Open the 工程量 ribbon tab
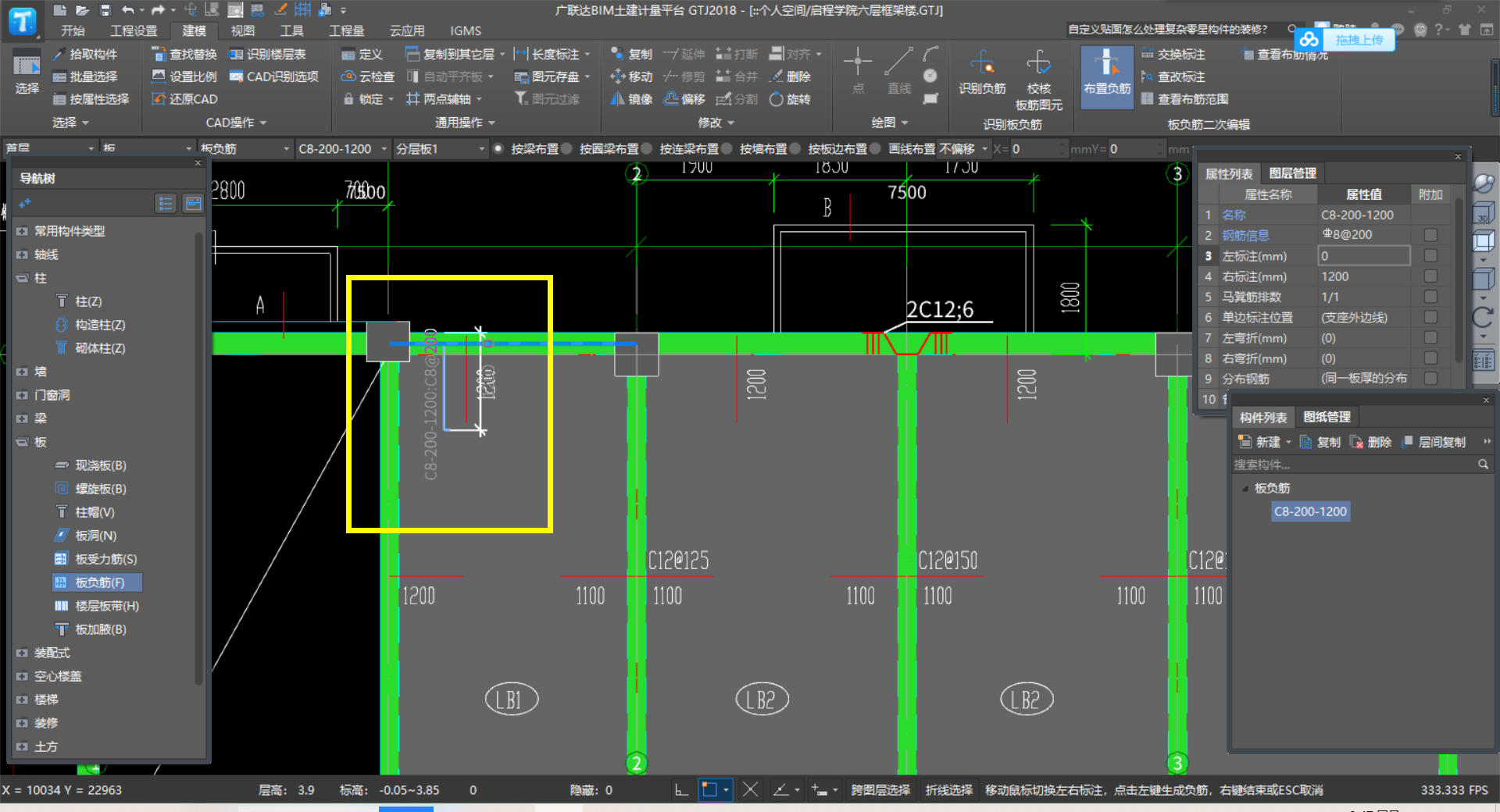1500x812 pixels. pyautogui.click(x=346, y=30)
